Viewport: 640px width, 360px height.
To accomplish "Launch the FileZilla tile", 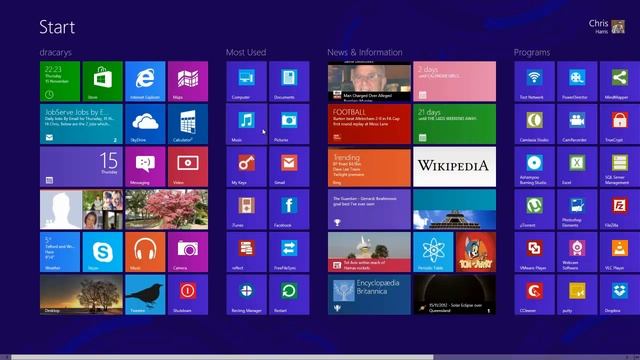I will click(x=620, y=209).
